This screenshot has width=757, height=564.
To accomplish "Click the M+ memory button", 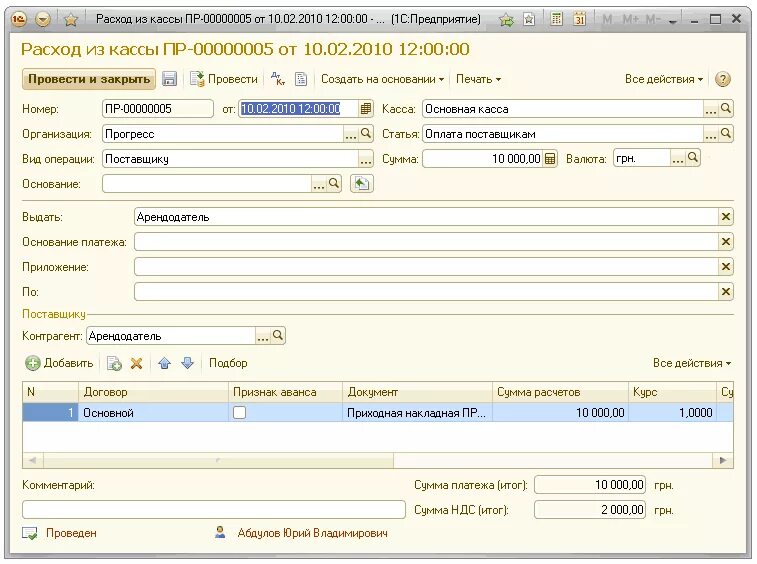I will [x=631, y=19].
